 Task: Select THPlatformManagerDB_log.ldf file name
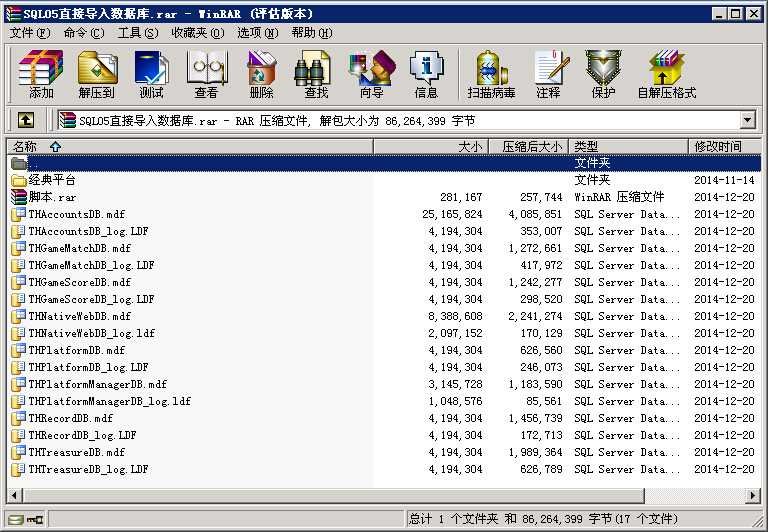[x=109, y=401]
